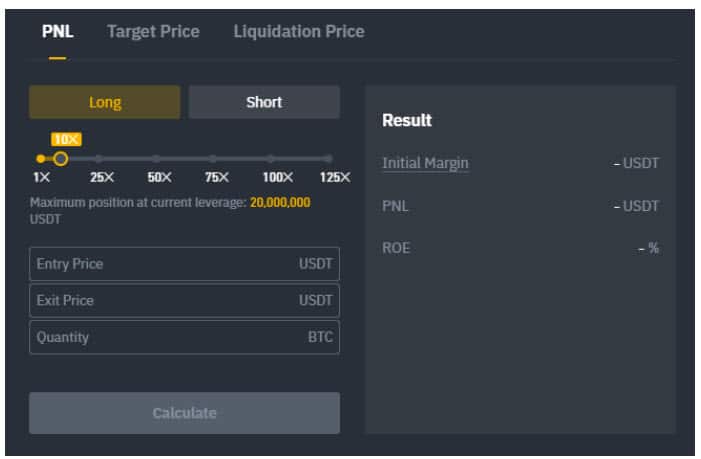The width and height of the screenshot is (701, 459).
Task: Switch to the PNL tab
Action: (58, 32)
